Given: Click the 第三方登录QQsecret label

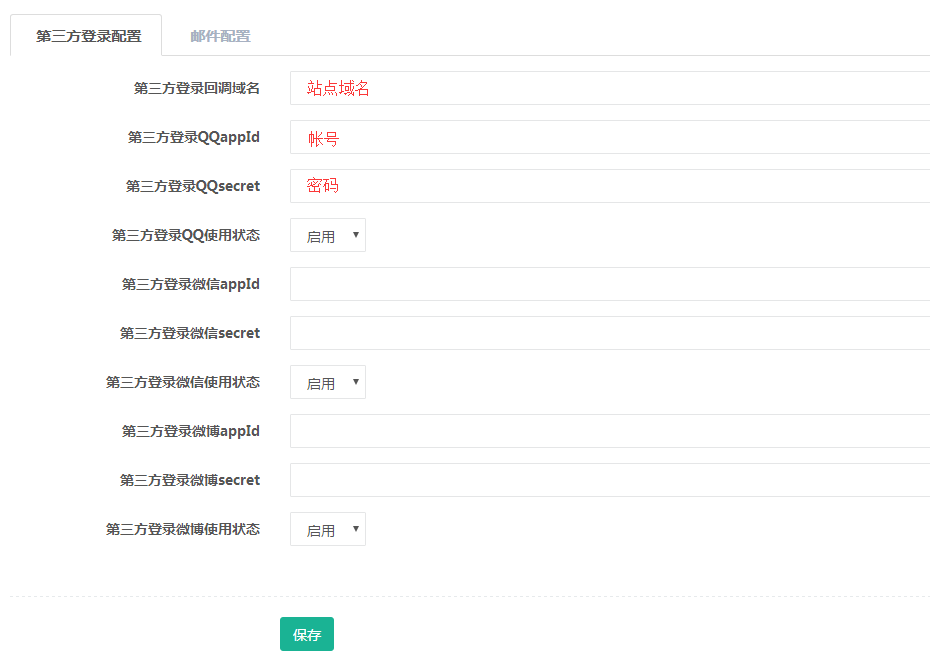Looking at the screenshot, I should [x=192, y=186].
